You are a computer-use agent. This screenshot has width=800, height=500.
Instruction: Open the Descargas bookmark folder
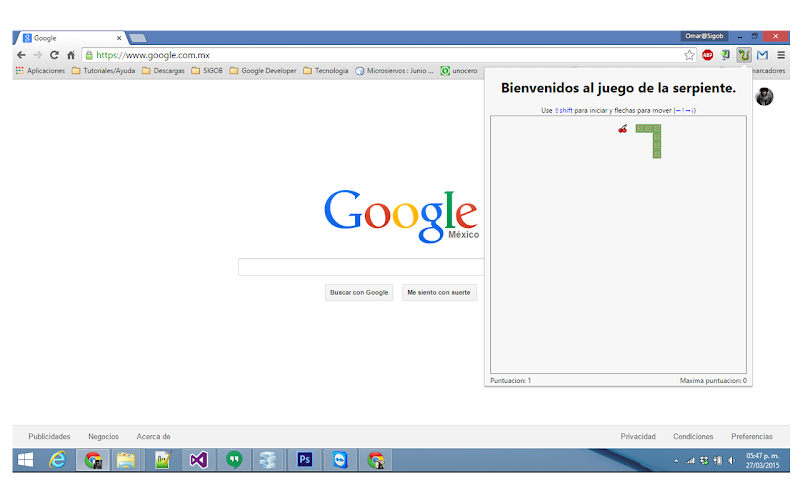click(x=163, y=71)
